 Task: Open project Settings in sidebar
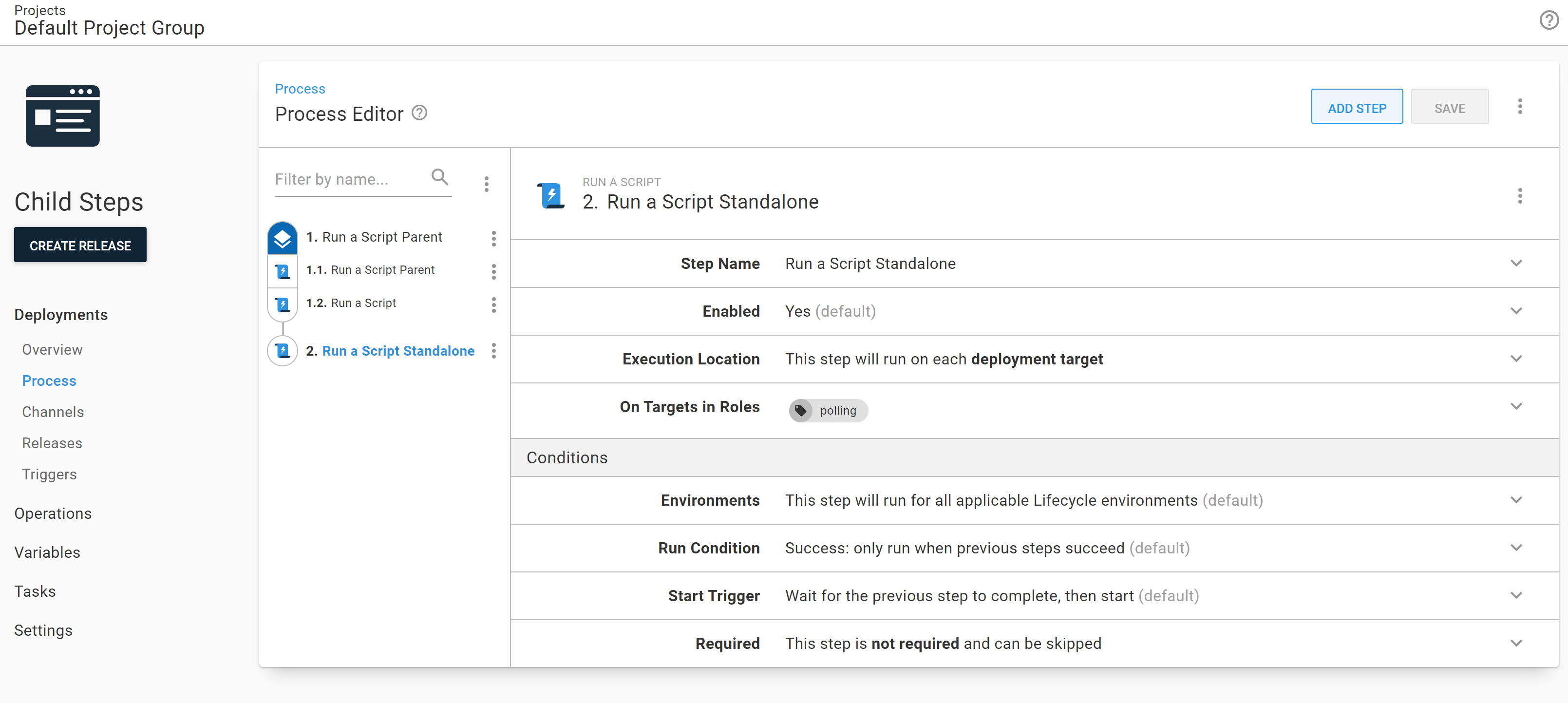coord(43,630)
